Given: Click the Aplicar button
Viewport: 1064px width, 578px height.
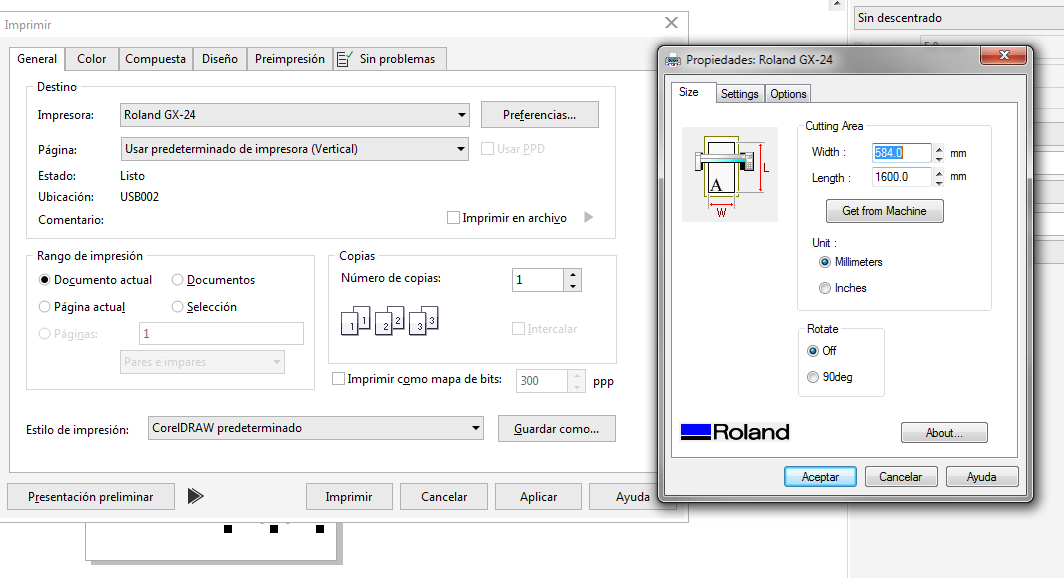Looking at the screenshot, I should coord(539,497).
